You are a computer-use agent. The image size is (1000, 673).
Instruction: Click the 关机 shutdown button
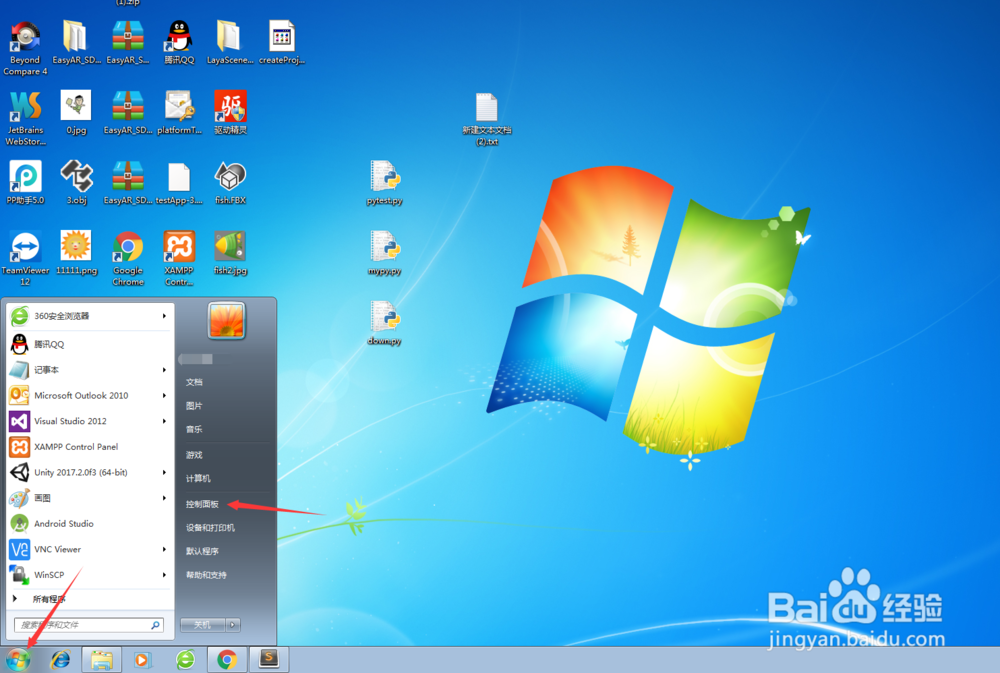pyautogui.click(x=203, y=625)
